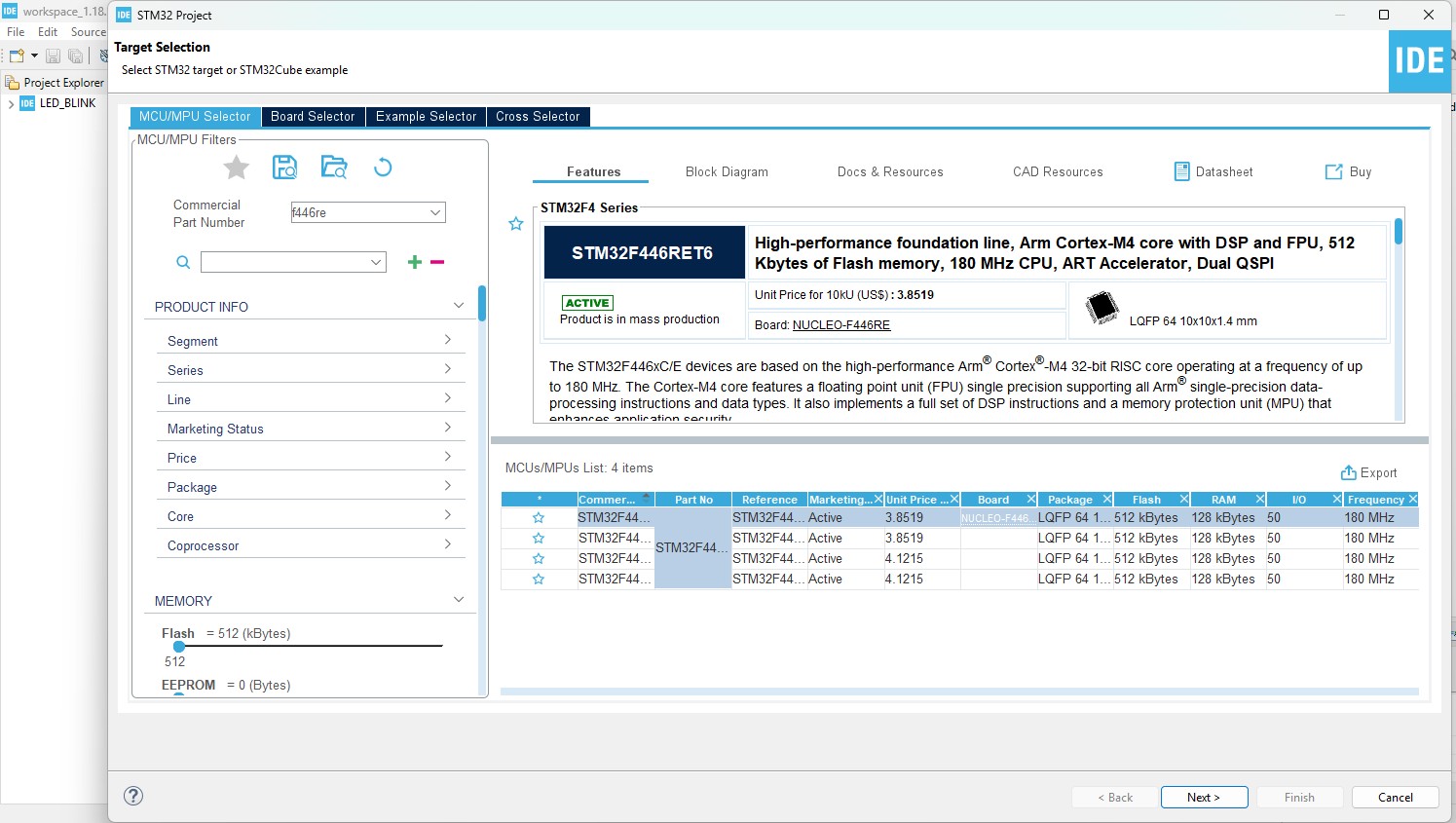Viewport: 1456px width, 823px height.
Task: Sort by the Commercial Part Number column header
Action: [x=616, y=499]
